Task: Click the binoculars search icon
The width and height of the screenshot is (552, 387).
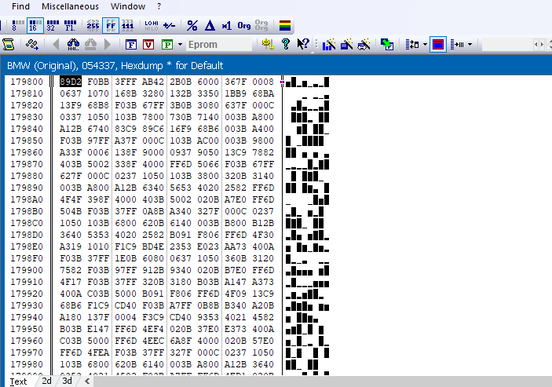Action: coord(73,44)
